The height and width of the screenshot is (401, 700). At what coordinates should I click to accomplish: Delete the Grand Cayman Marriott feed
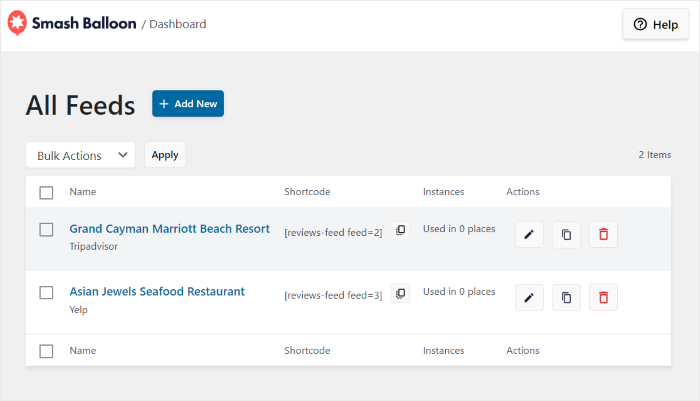pyautogui.click(x=603, y=235)
